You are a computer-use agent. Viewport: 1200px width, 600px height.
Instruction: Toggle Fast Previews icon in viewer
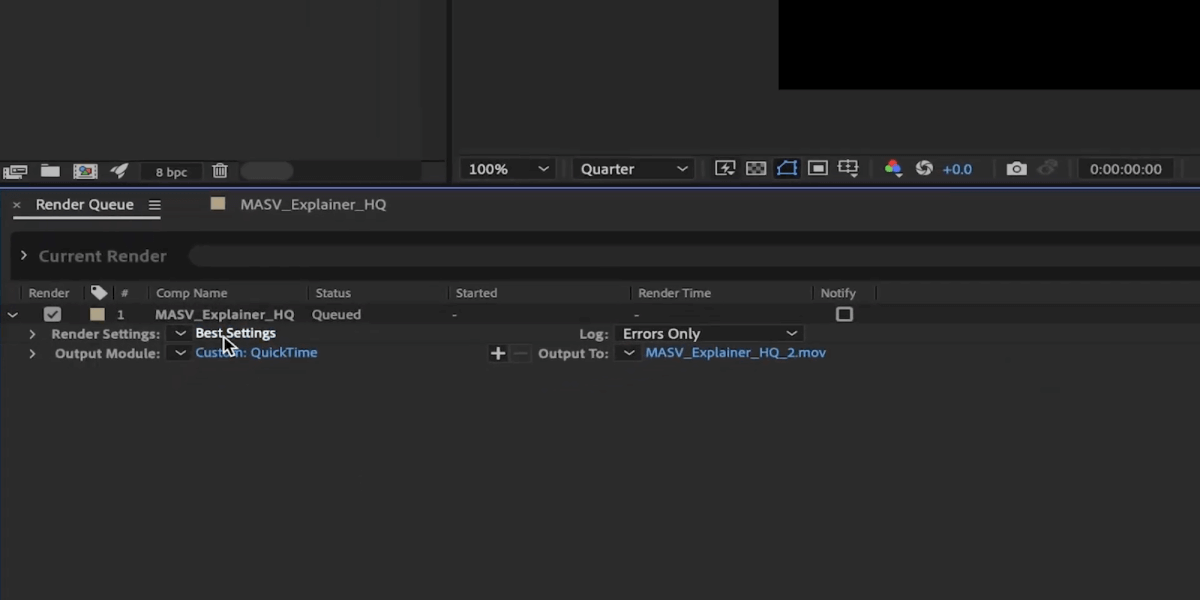click(725, 169)
